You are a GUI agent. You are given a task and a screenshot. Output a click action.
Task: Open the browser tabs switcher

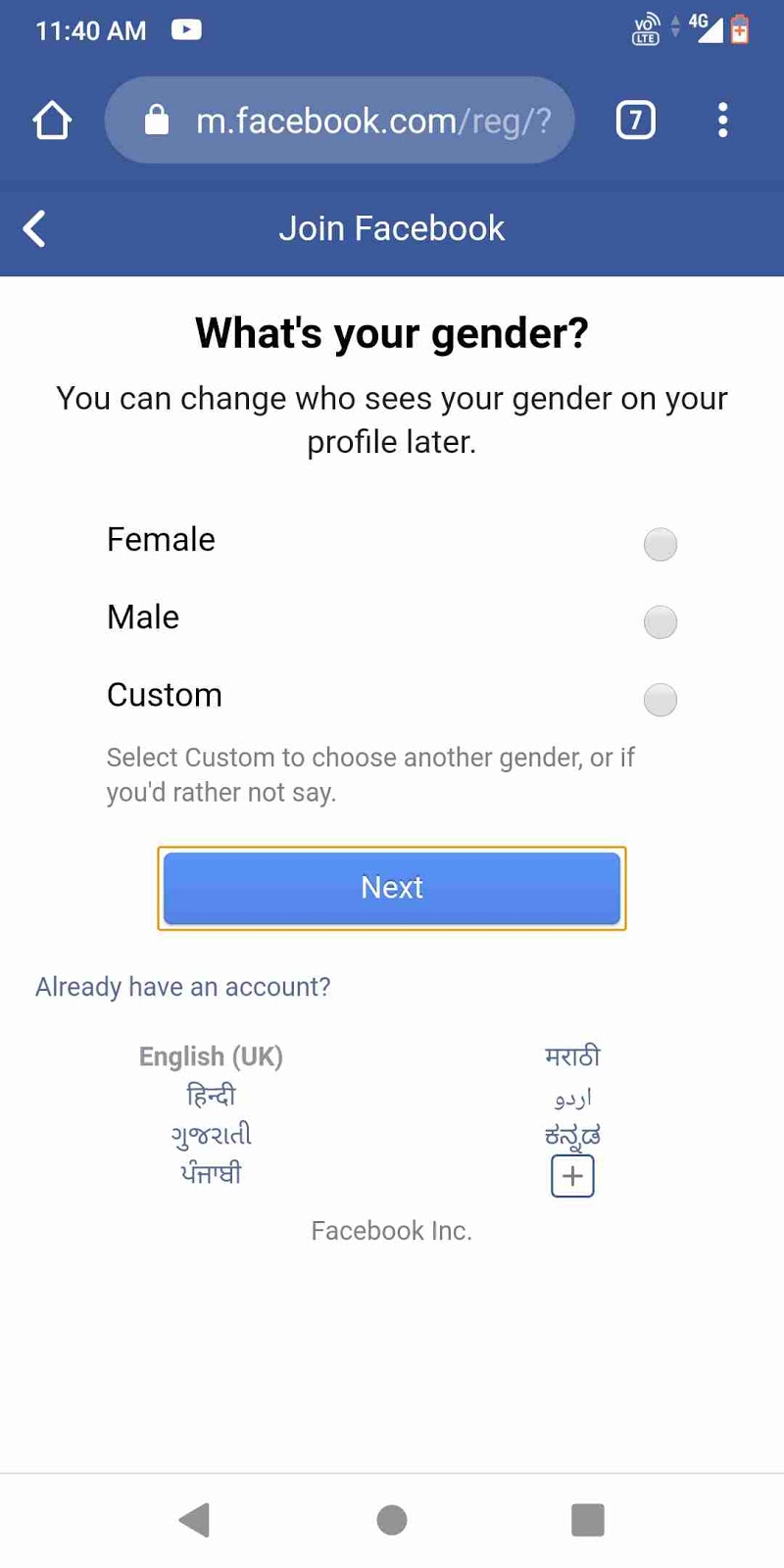point(634,120)
